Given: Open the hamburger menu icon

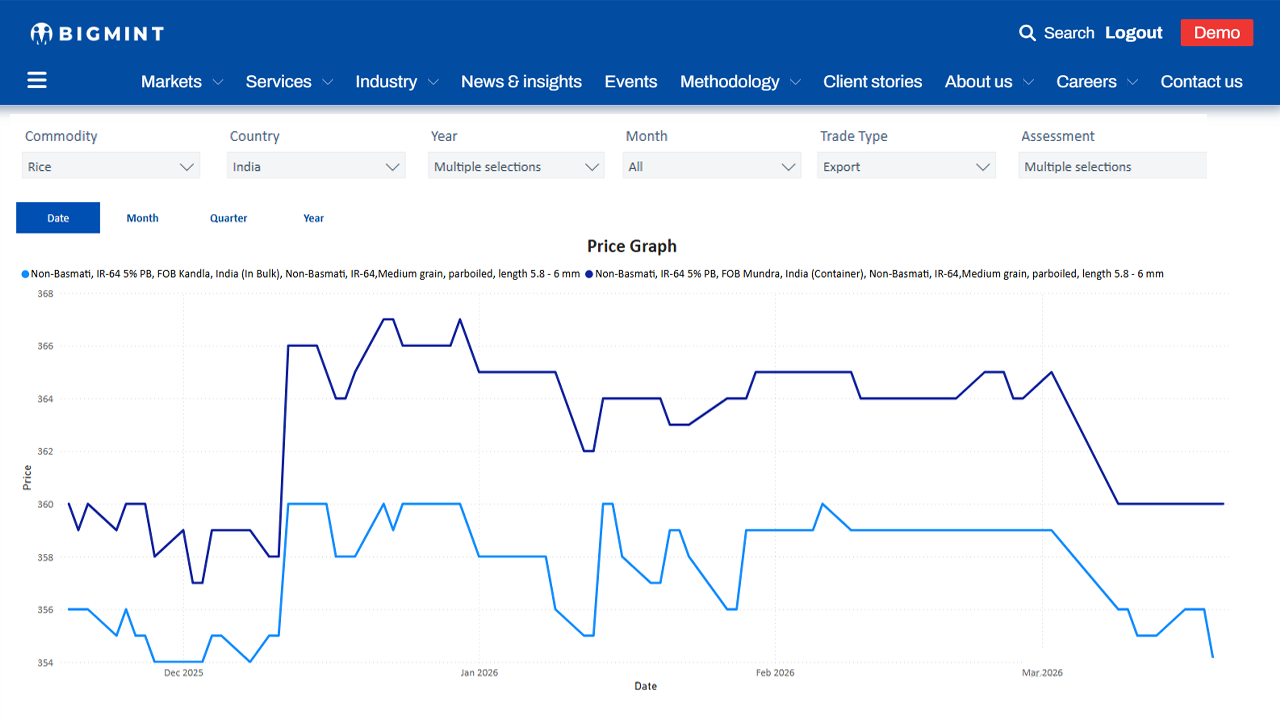Looking at the screenshot, I should point(37,81).
